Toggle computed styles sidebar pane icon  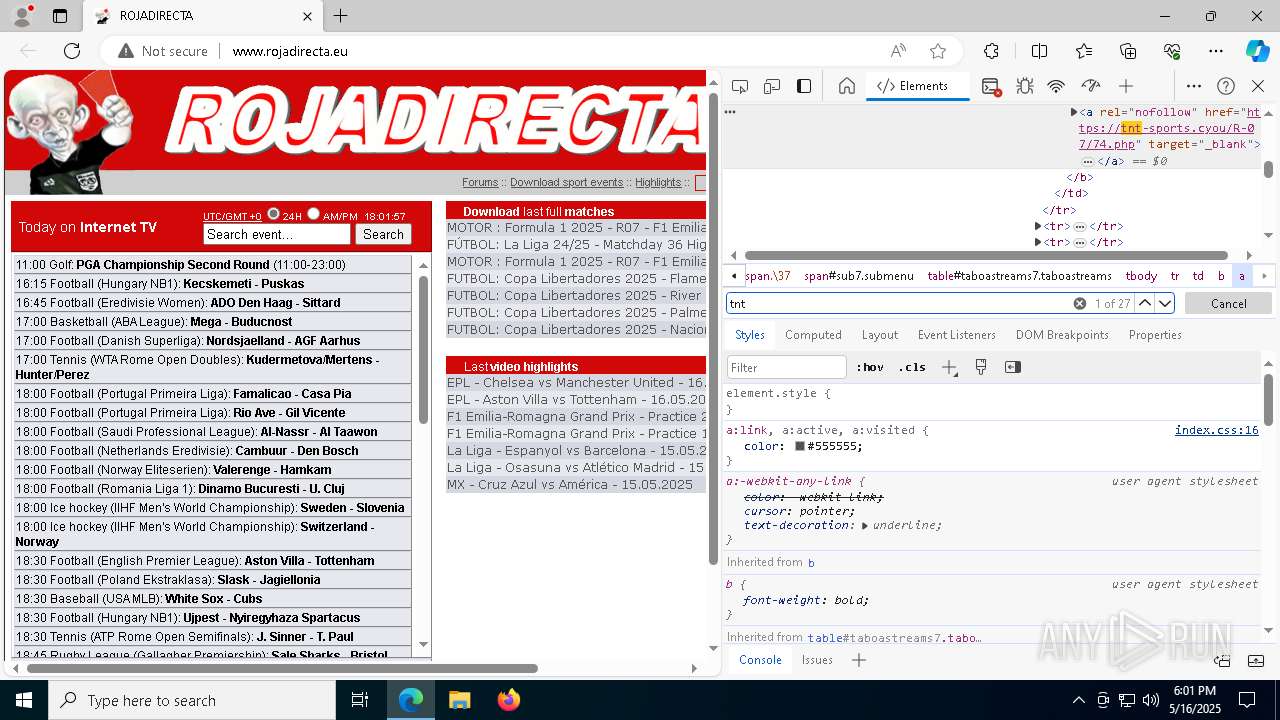coord(1013,367)
